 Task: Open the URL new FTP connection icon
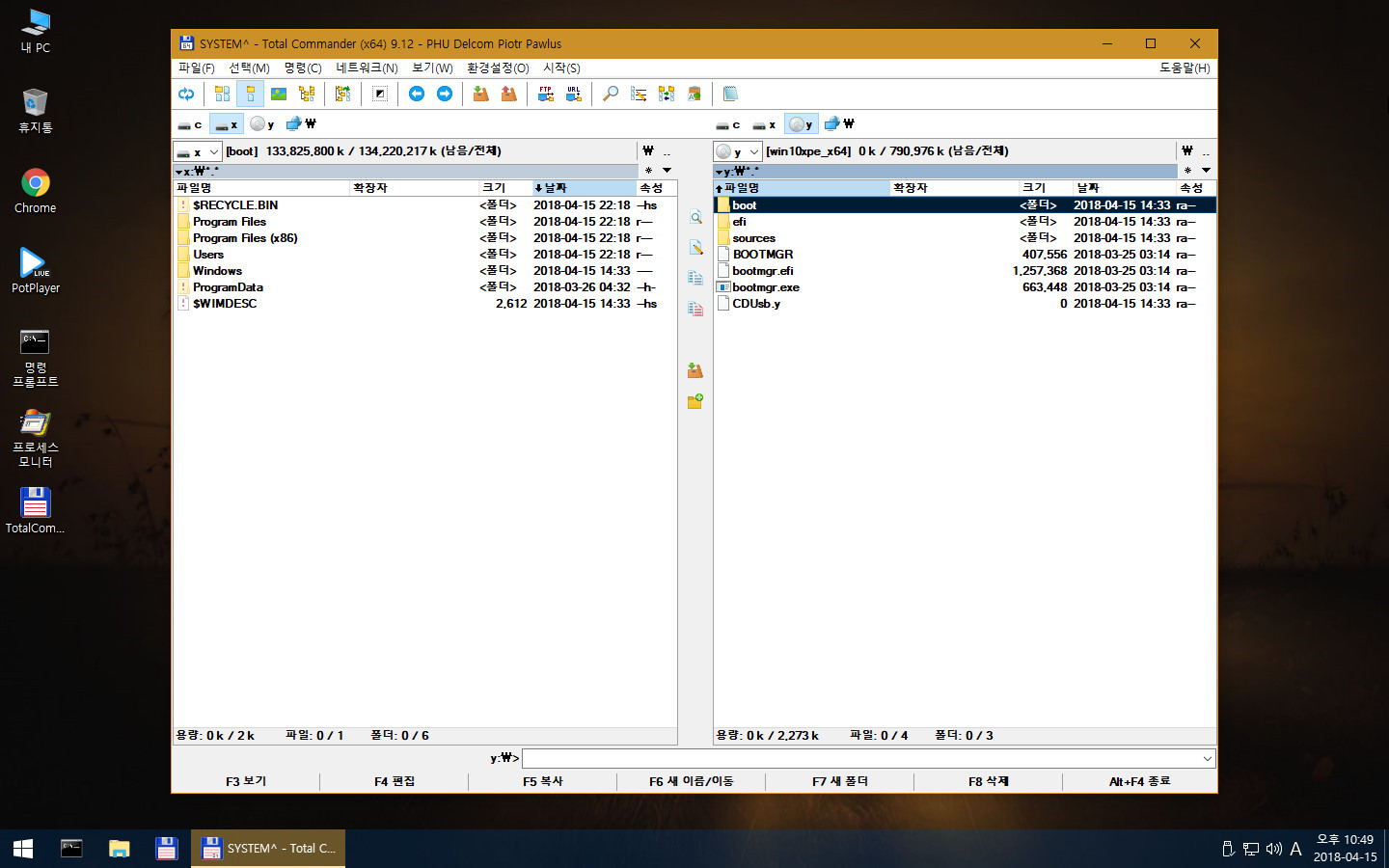(x=574, y=94)
